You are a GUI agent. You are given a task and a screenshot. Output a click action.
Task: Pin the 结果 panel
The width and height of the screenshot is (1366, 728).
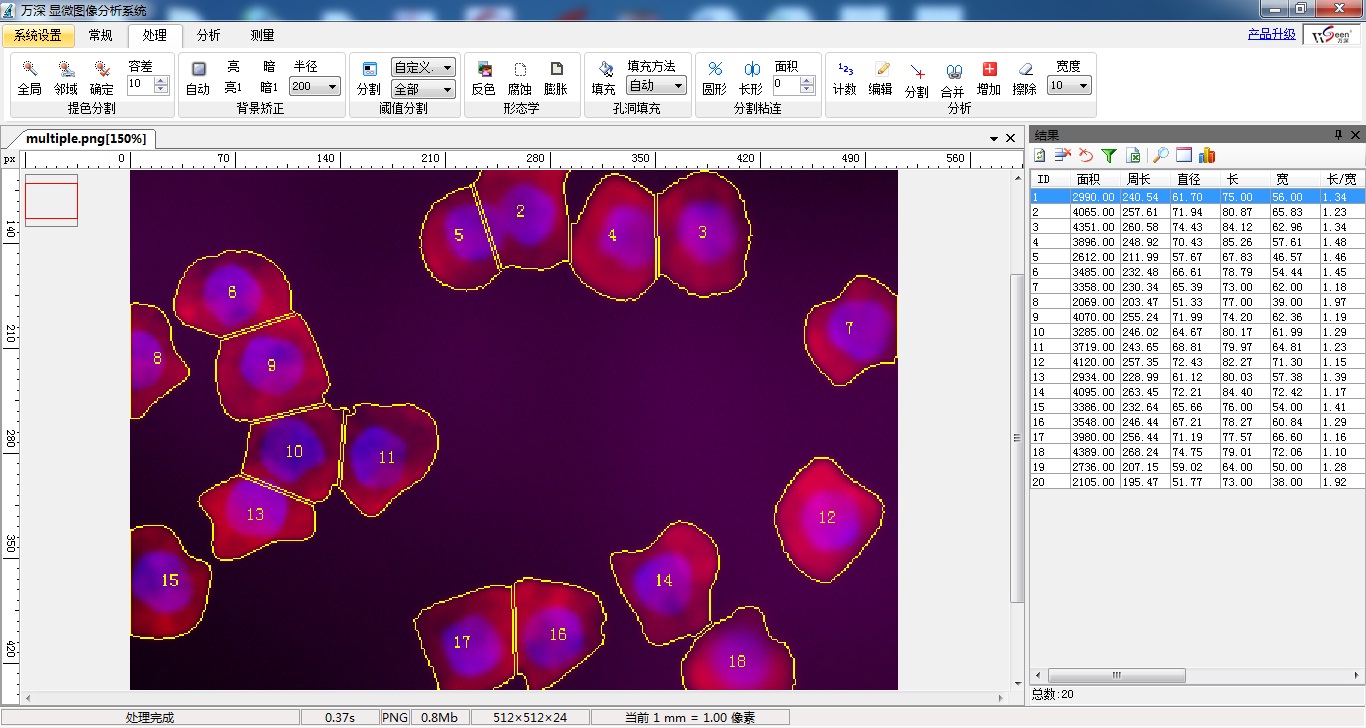[x=1339, y=135]
